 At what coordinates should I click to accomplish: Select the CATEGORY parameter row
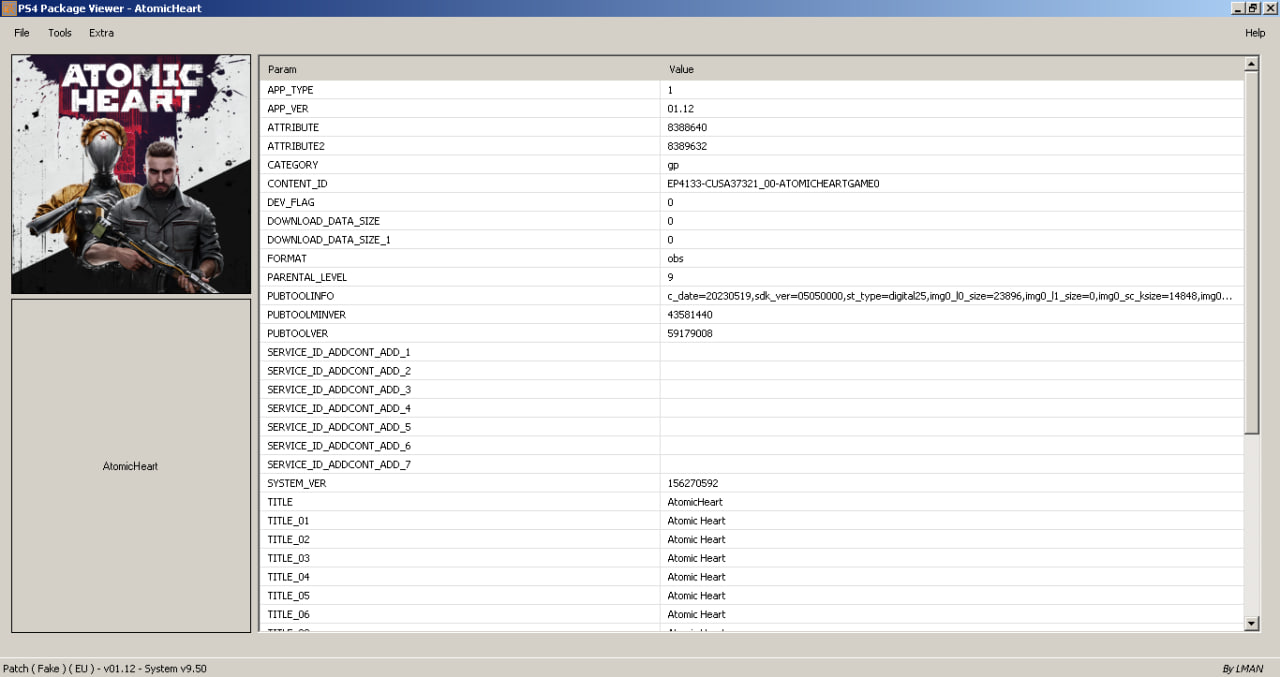tap(752, 165)
